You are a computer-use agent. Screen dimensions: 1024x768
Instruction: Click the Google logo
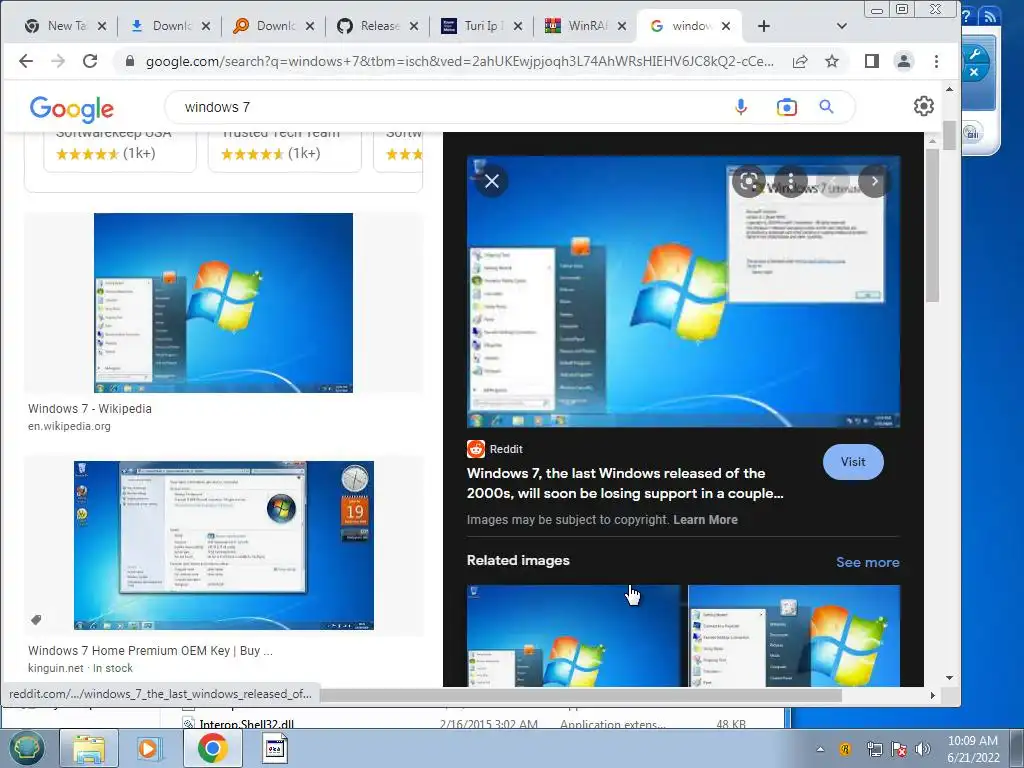click(x=72, y=108)
